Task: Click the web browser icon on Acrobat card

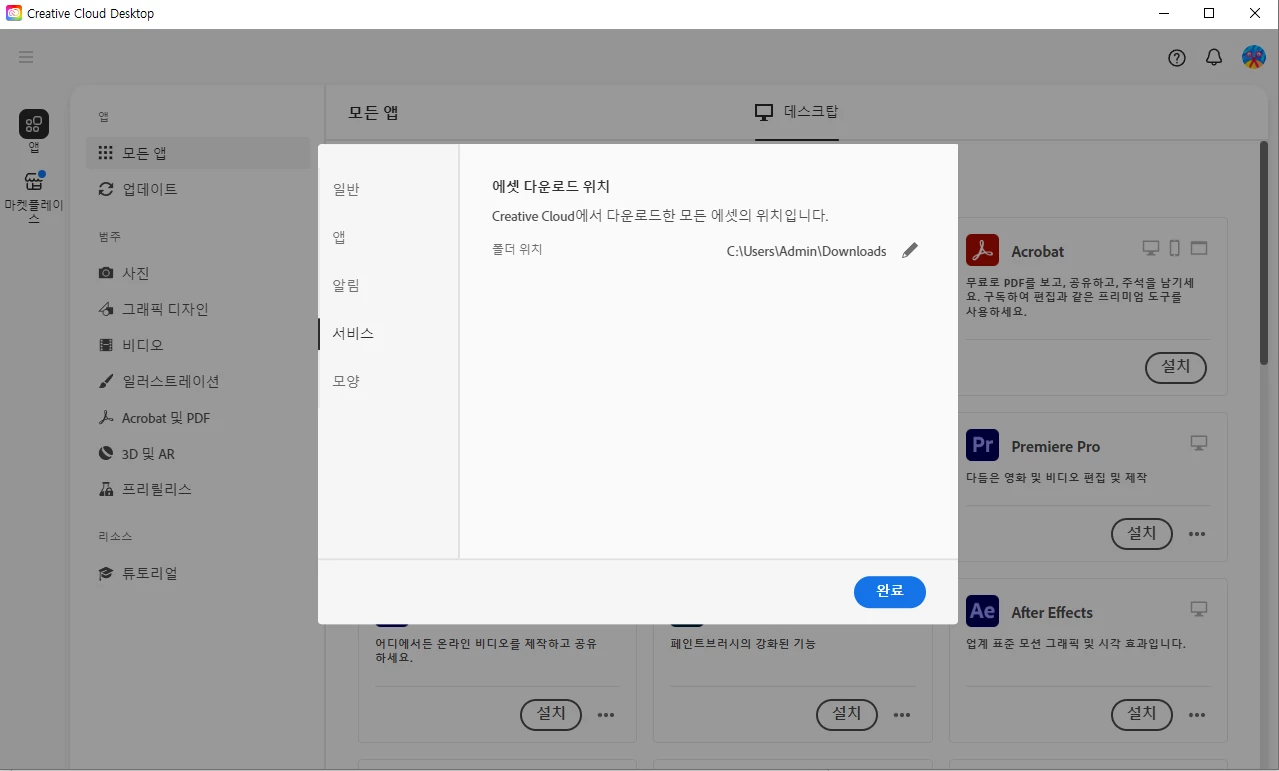Action: 1199,248
